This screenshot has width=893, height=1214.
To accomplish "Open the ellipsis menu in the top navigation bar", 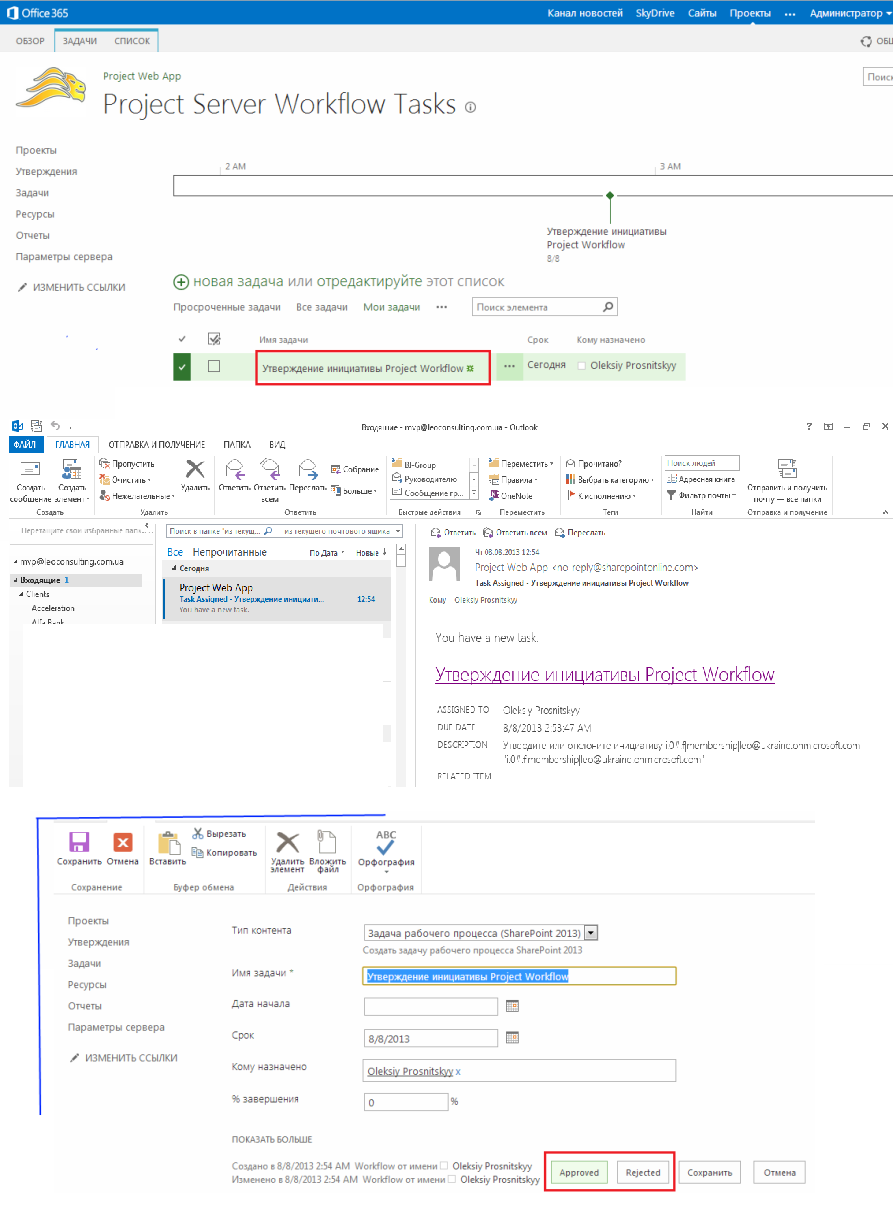I will 790,13.
